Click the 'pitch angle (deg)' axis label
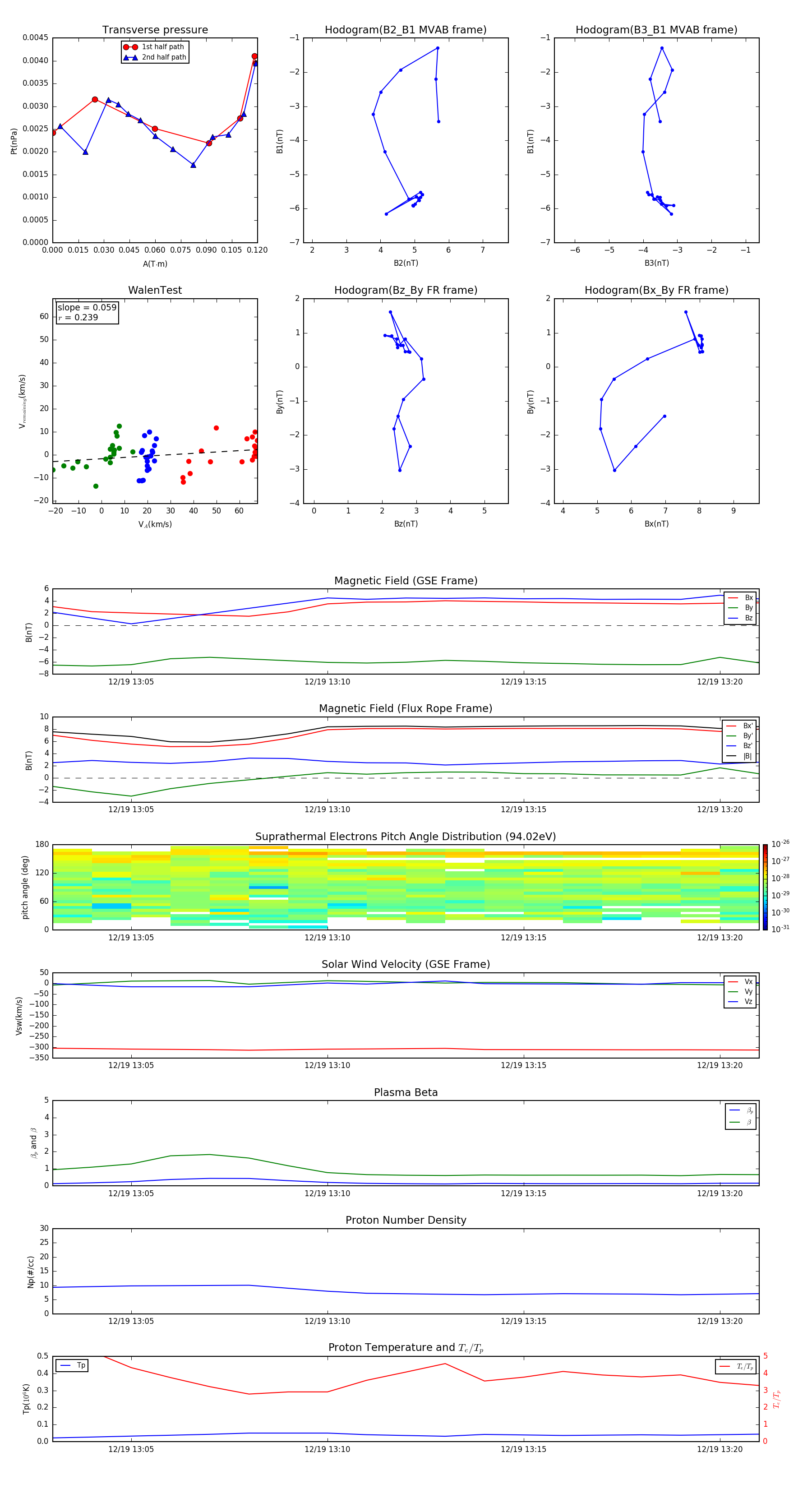The width and height of the screenshot is (812, 1489). [25, 887]
